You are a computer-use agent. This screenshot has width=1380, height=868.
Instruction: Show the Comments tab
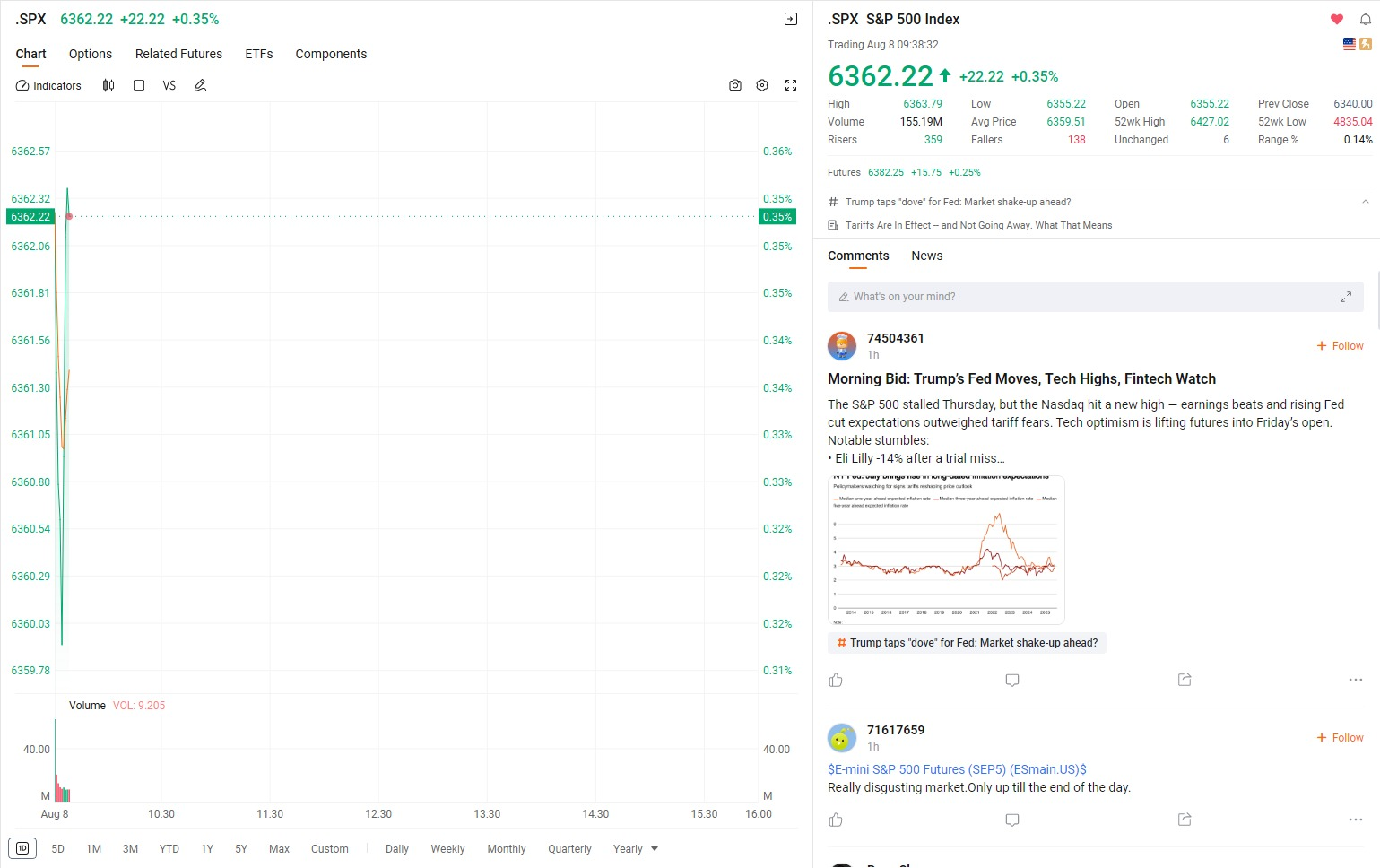(x=858, y=256)
